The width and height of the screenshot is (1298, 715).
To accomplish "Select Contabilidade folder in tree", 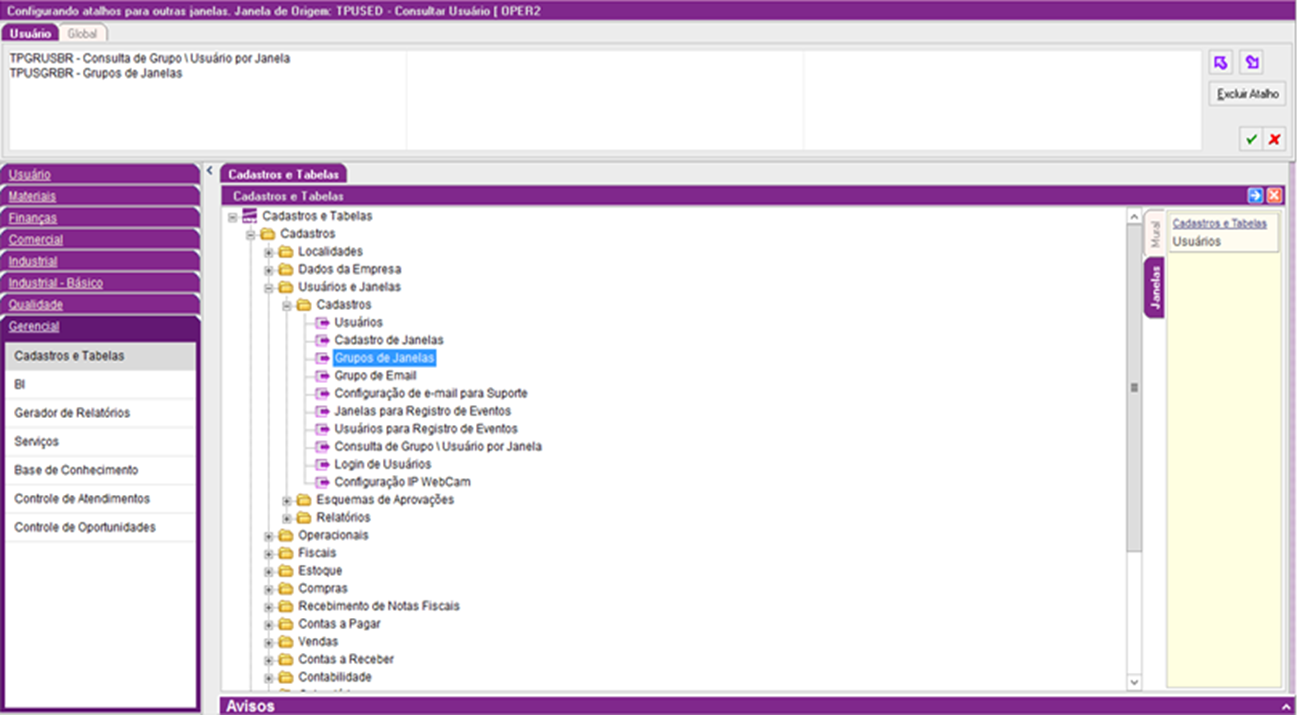I will point(335,677).
